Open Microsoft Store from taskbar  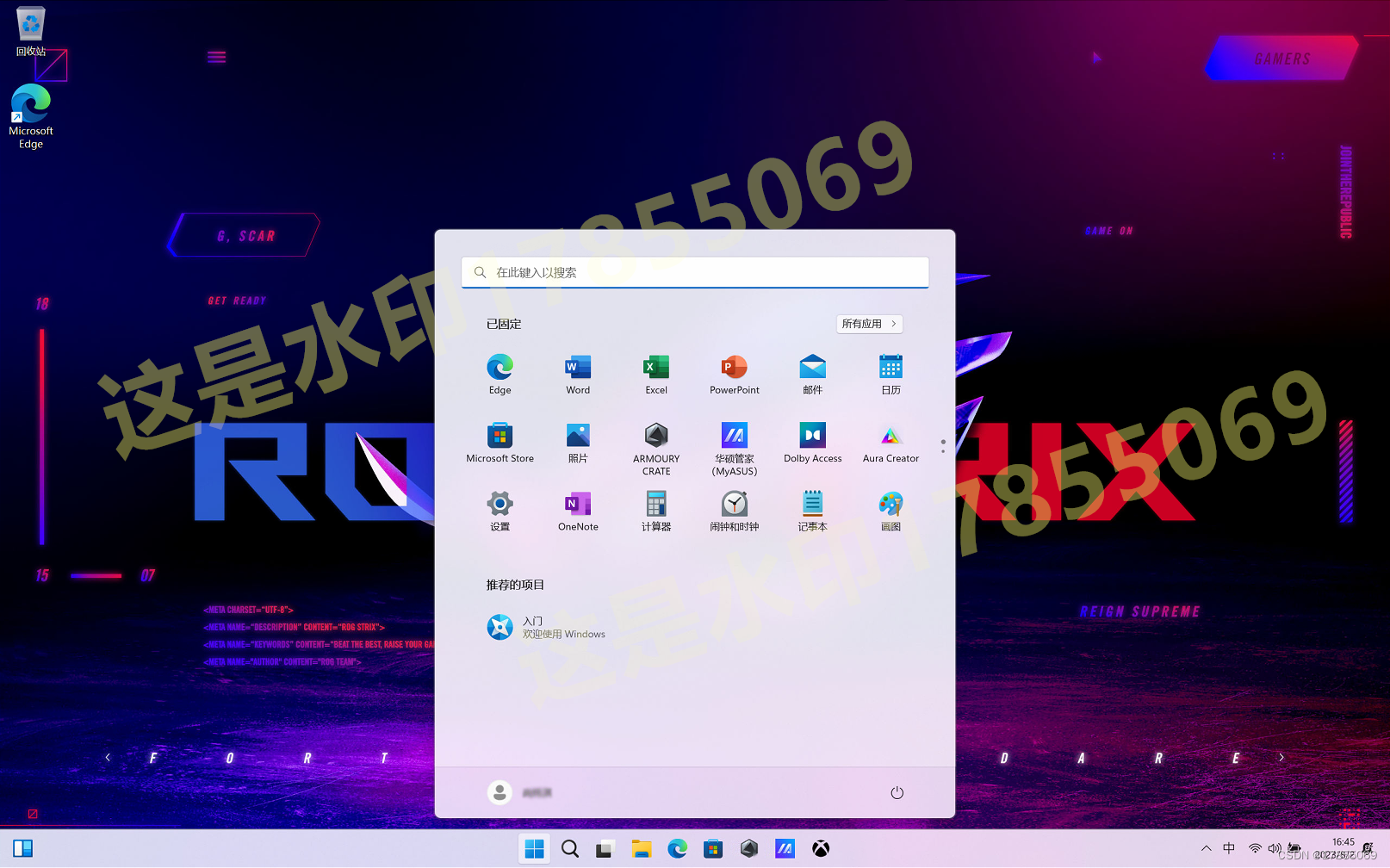tap(713, 849)
